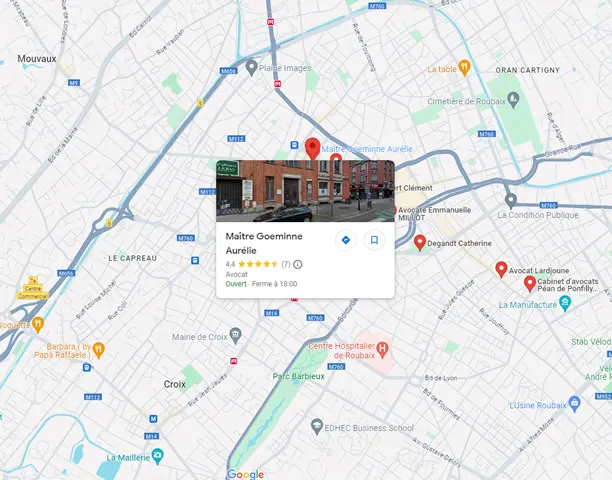Click the tram stop icon near Le Capreau
Viewport: 612px width, 480px height.
(195, 260)
